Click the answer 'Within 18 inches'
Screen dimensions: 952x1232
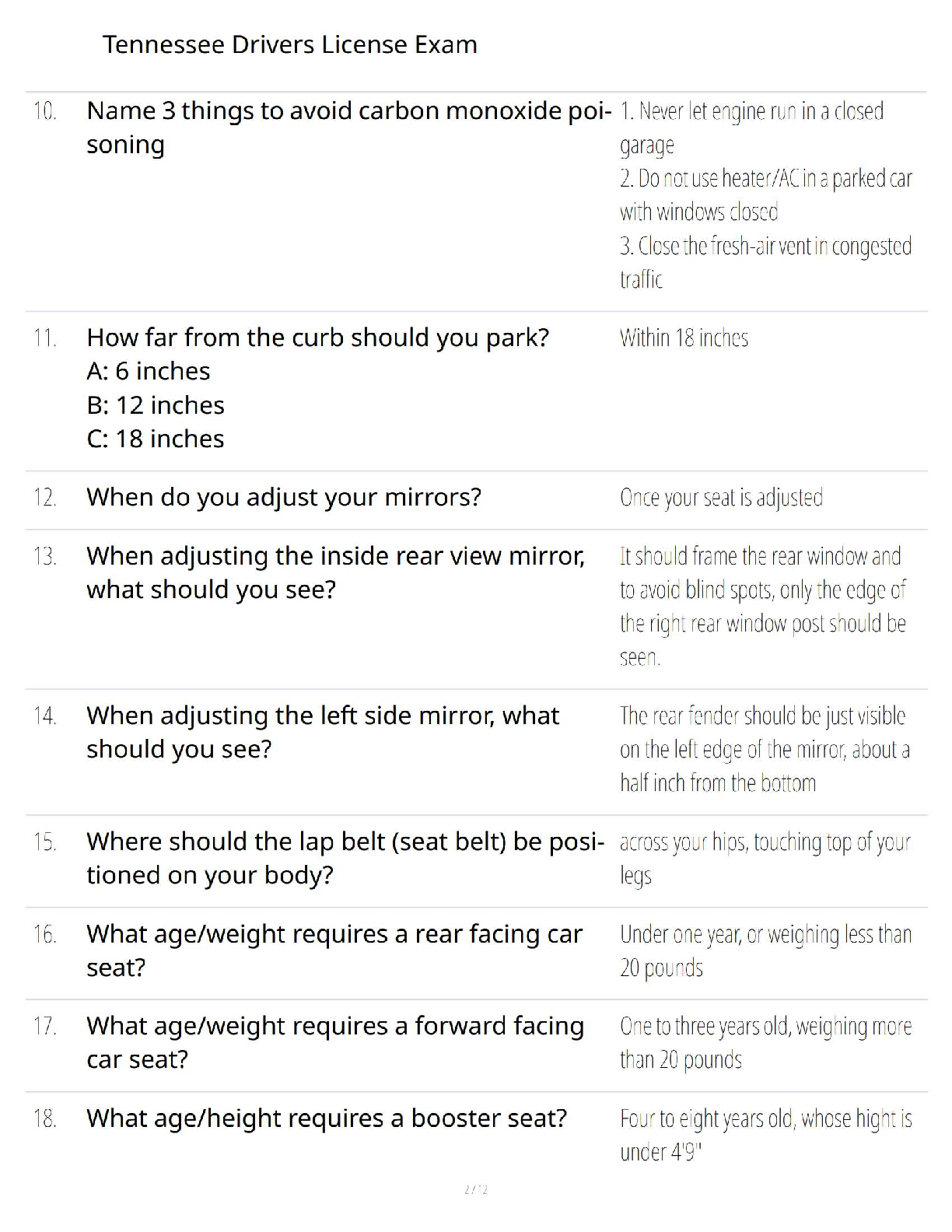pyautogui.click(x=684, y=338)
